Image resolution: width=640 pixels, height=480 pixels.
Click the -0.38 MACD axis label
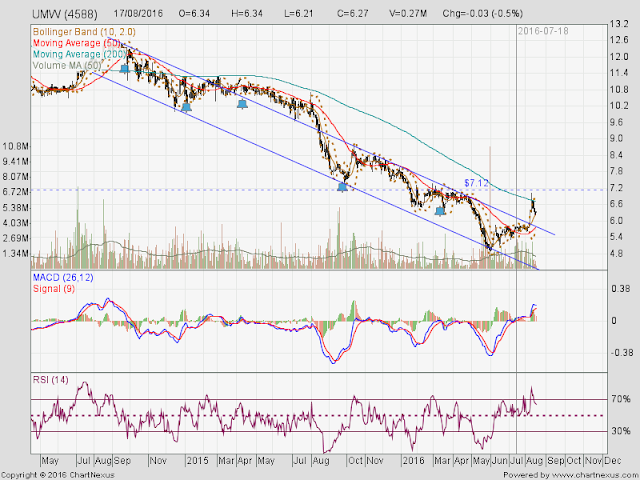coord(620,353)
